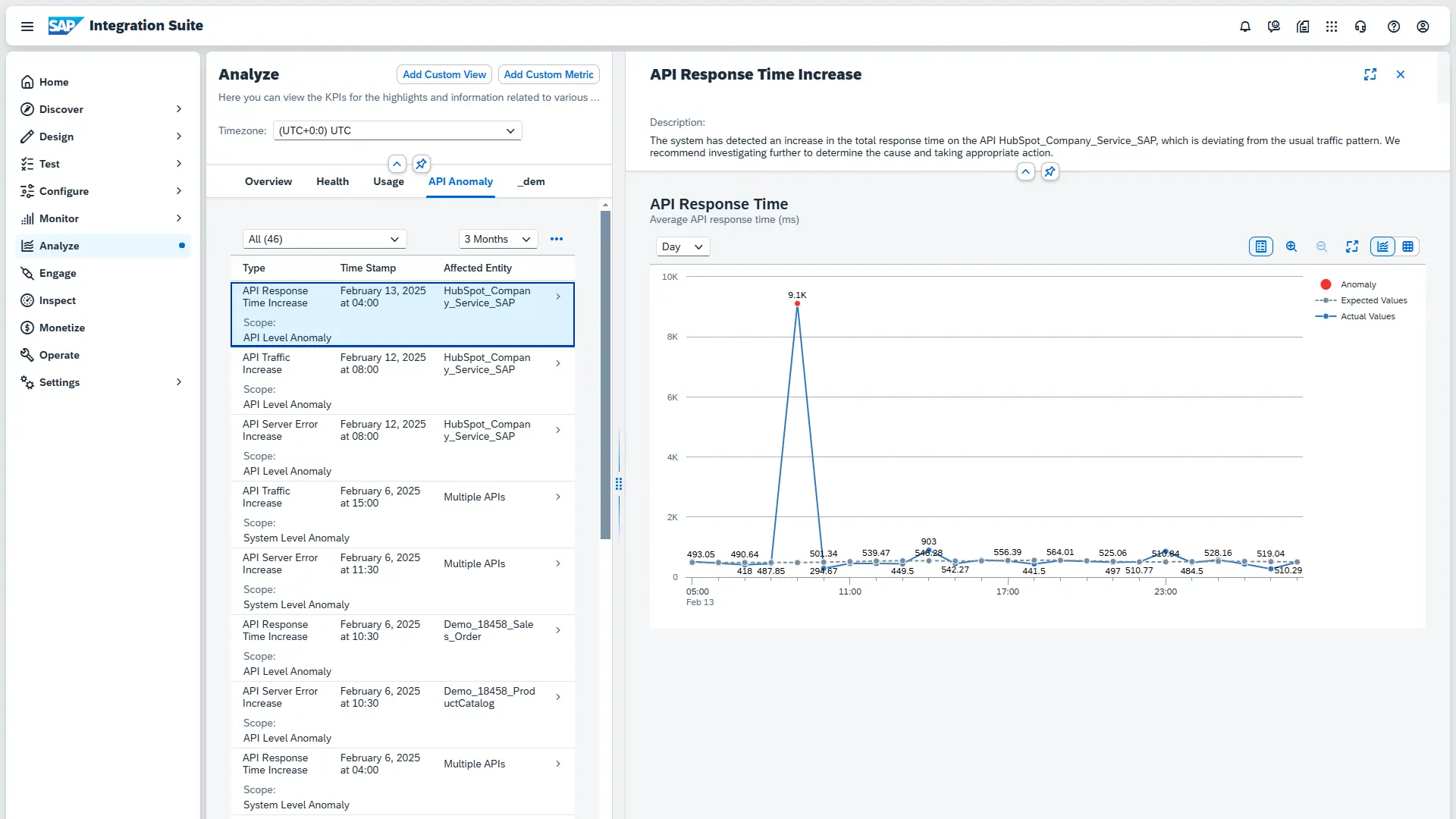Screen dimensions: 1456x819
Task: Open the Day granularity dropdown
Action: (x=682, y=246)
